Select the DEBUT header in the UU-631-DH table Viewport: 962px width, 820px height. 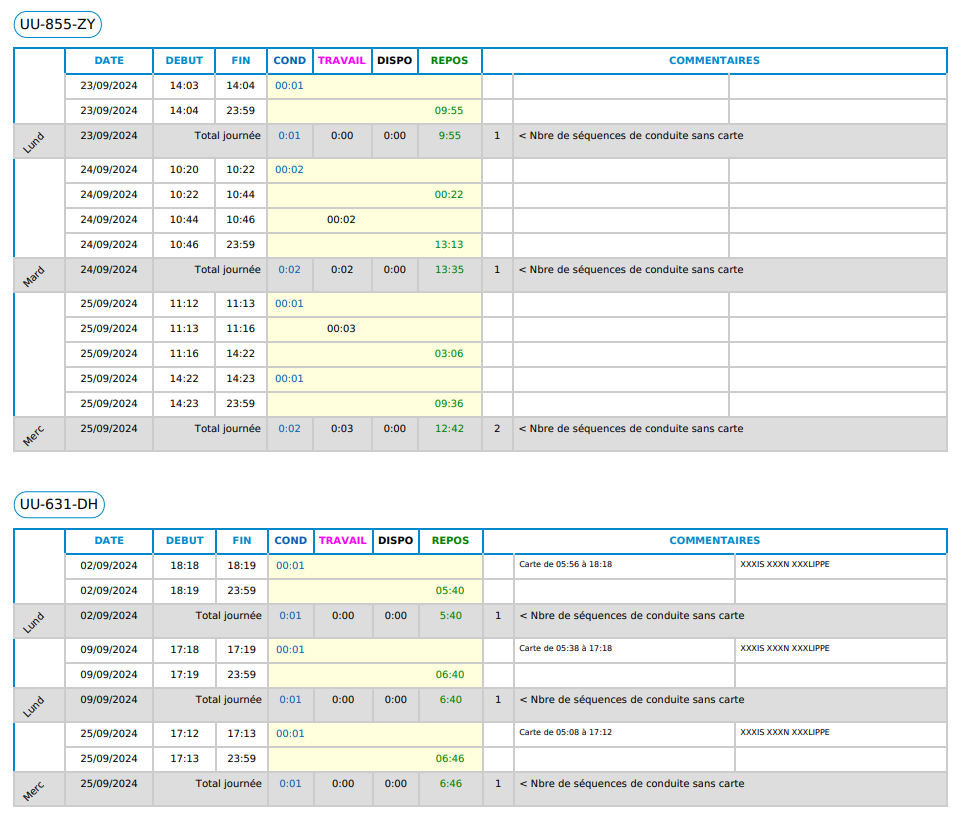pyautogui.click(x=185, y=541)
